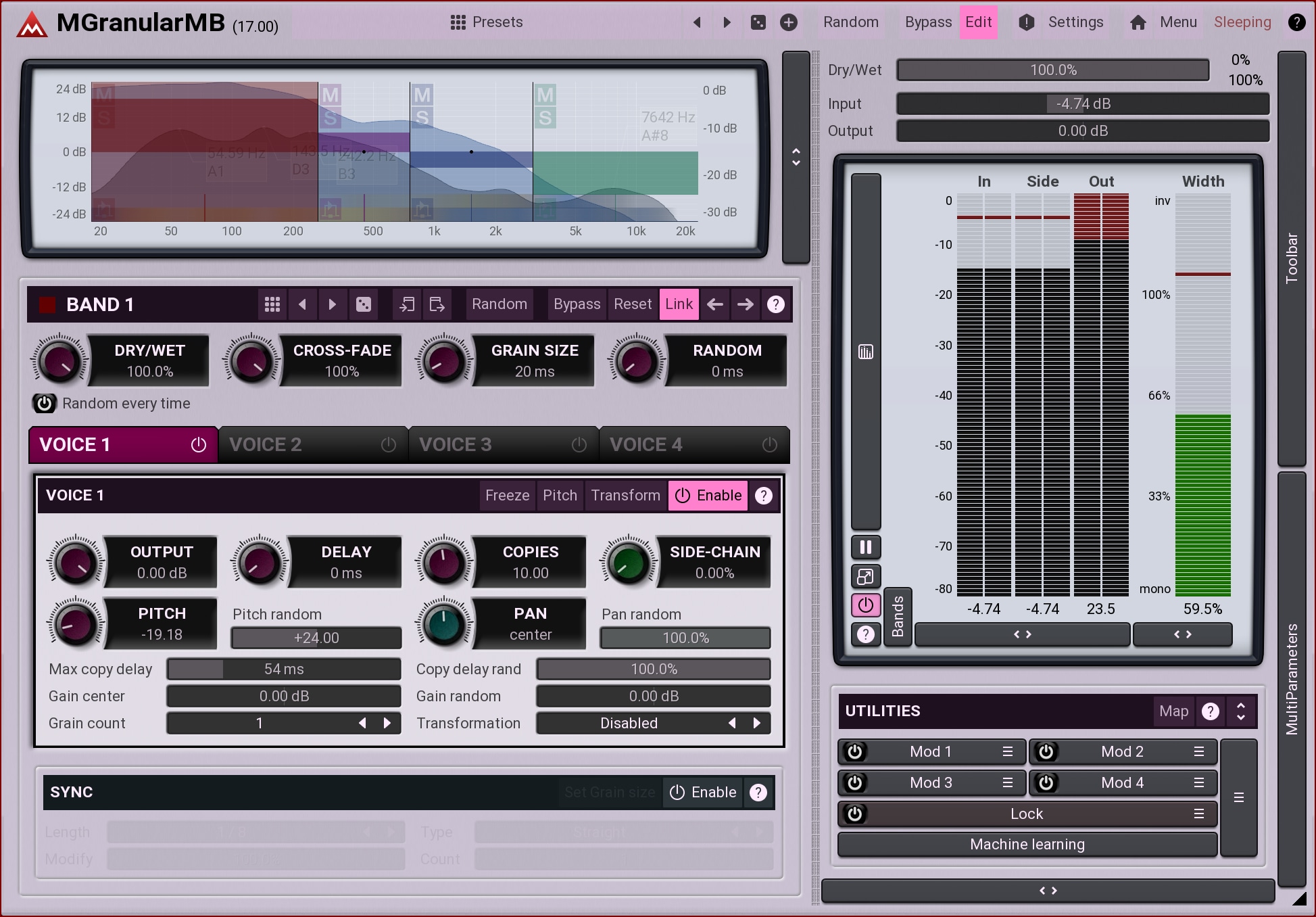Click the Band 1 red color square
Viewport: 1316px width, 917px height.
[47, 304]
